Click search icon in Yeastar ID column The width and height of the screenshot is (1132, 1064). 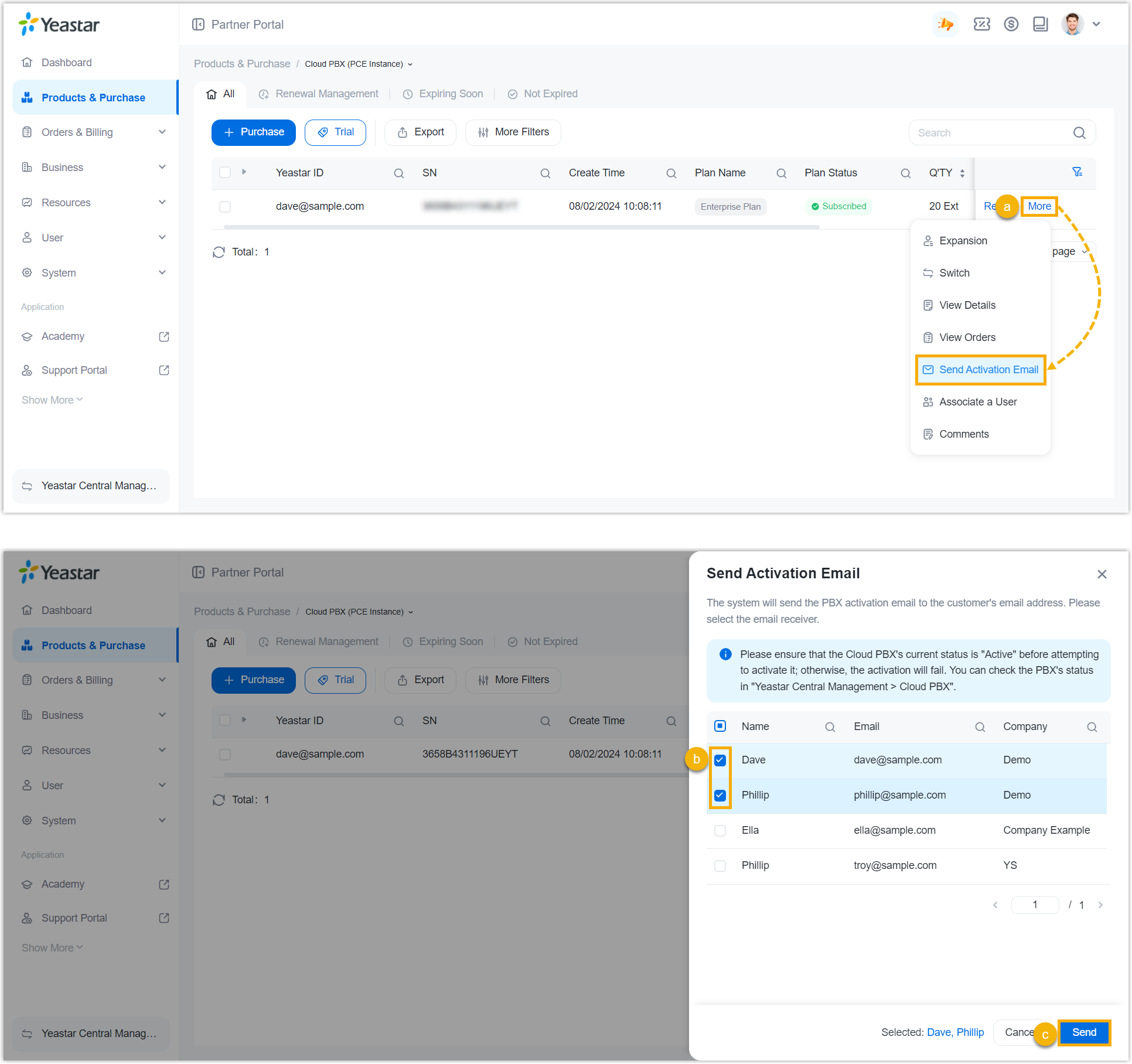[398, 173]
